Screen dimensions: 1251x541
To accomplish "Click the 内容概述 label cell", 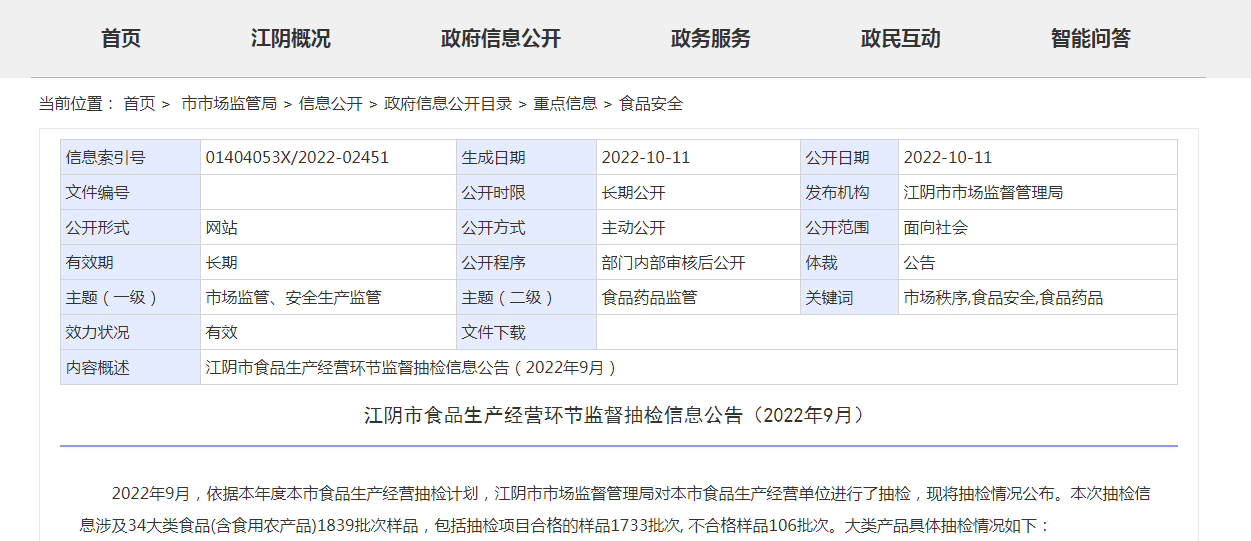I will click(131, 367).
